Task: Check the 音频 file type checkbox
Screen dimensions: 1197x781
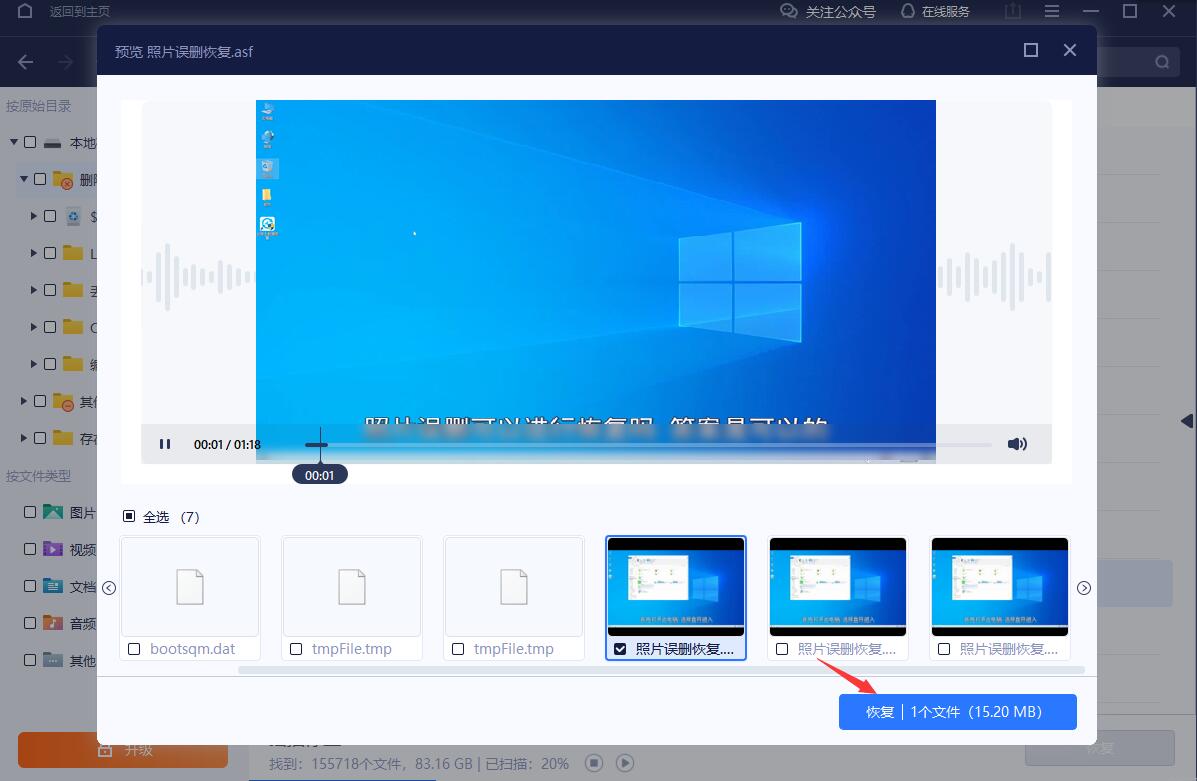Action: click(x=30, y=623)
